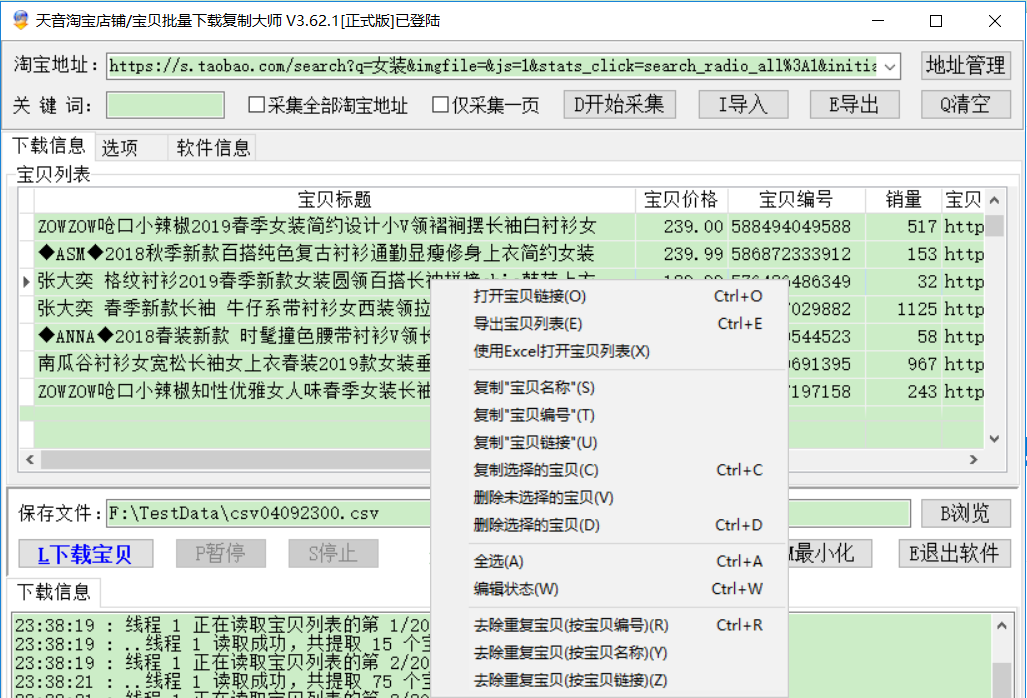Viewport: 1027px width, 698px height.
Task: Click the Q清空 clear button
Action: click(x=965, y=104)
